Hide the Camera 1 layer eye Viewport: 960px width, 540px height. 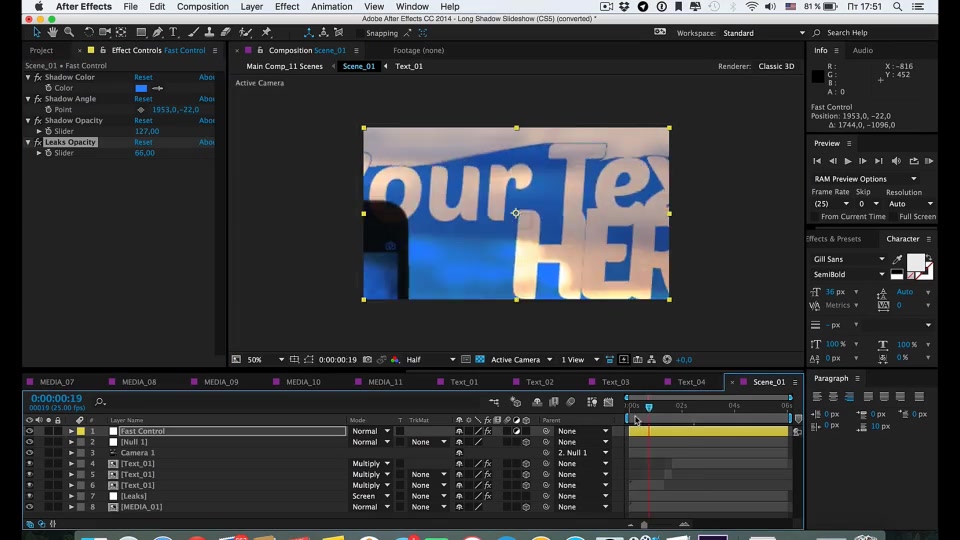coord(29,453)
